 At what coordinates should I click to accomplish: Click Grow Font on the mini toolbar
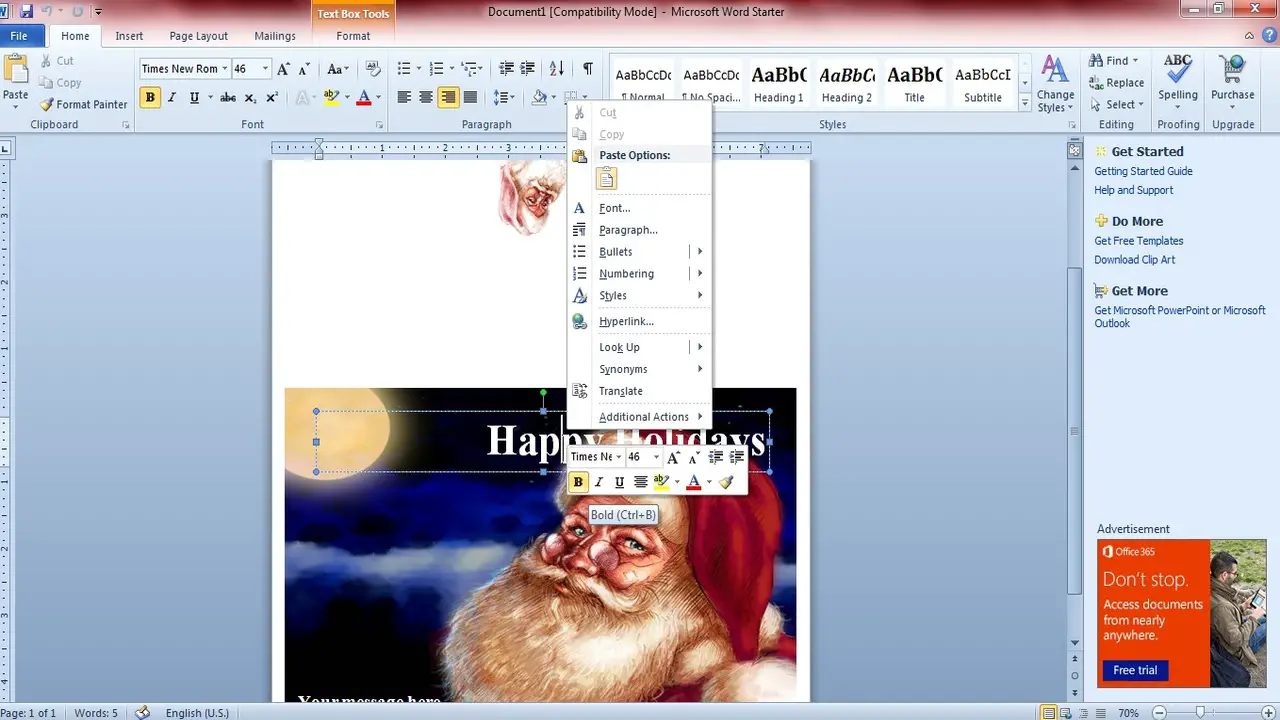pyautogui.click(x=673, y=457)
